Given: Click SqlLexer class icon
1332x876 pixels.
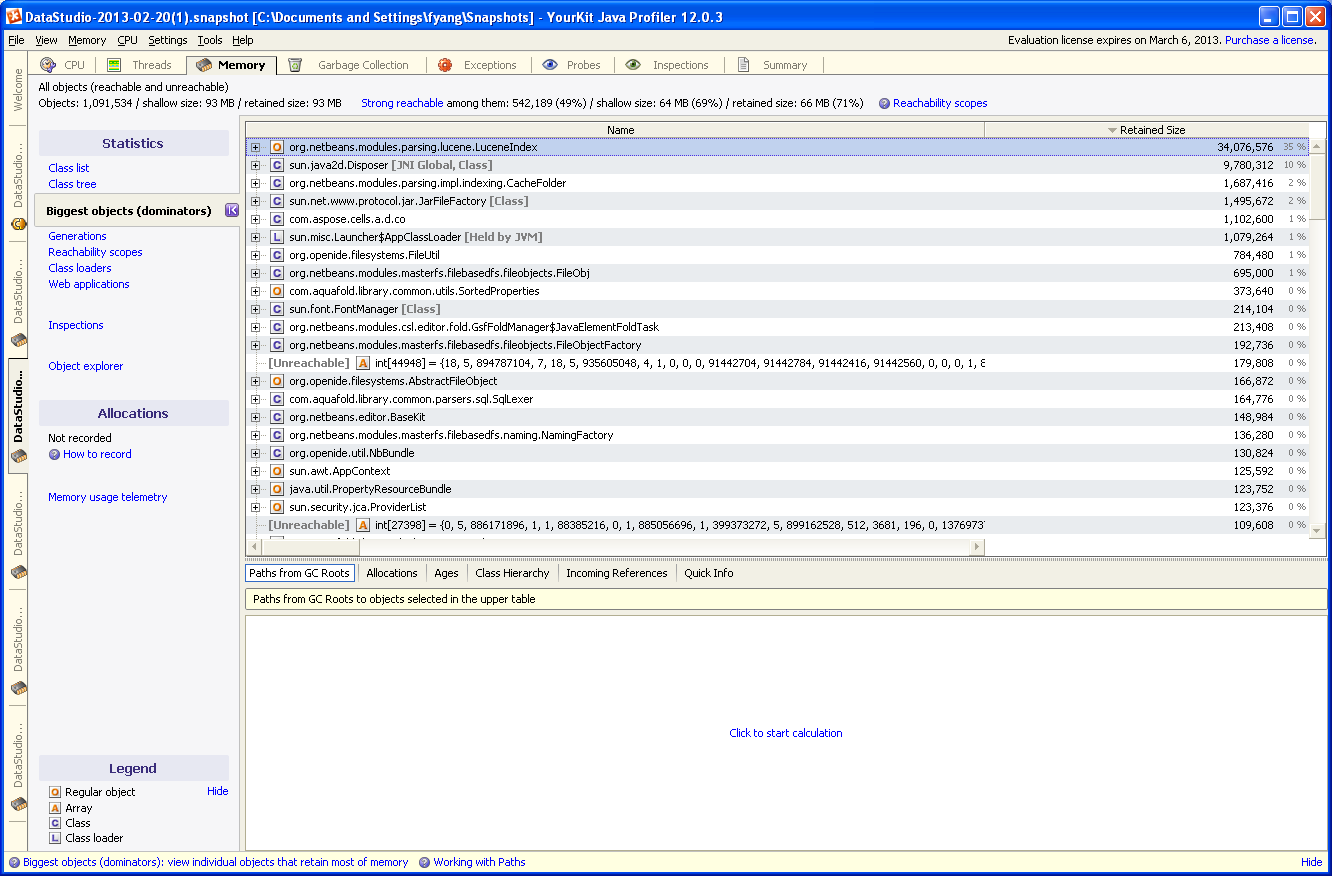Looking at the screenshot, I should click(277, 399).
